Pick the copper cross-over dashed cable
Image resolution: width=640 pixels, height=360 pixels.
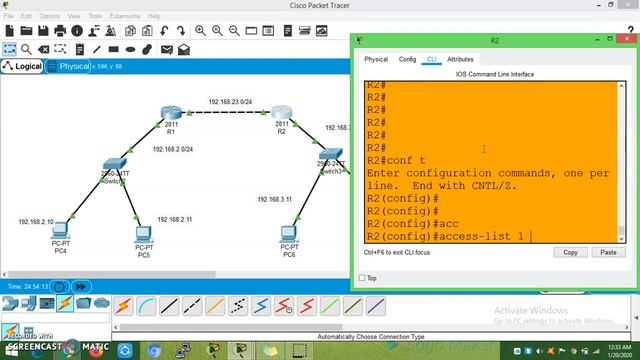point(192,306)
